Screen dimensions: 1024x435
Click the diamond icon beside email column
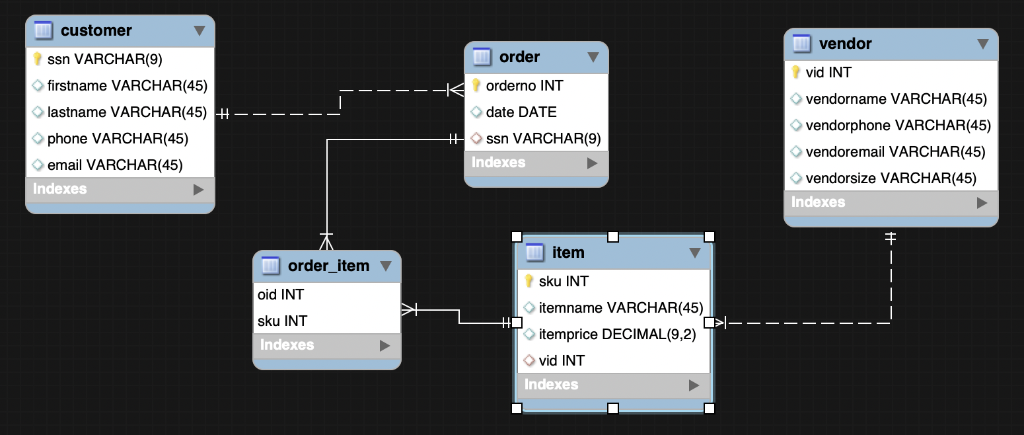click(x=37, y=165)
